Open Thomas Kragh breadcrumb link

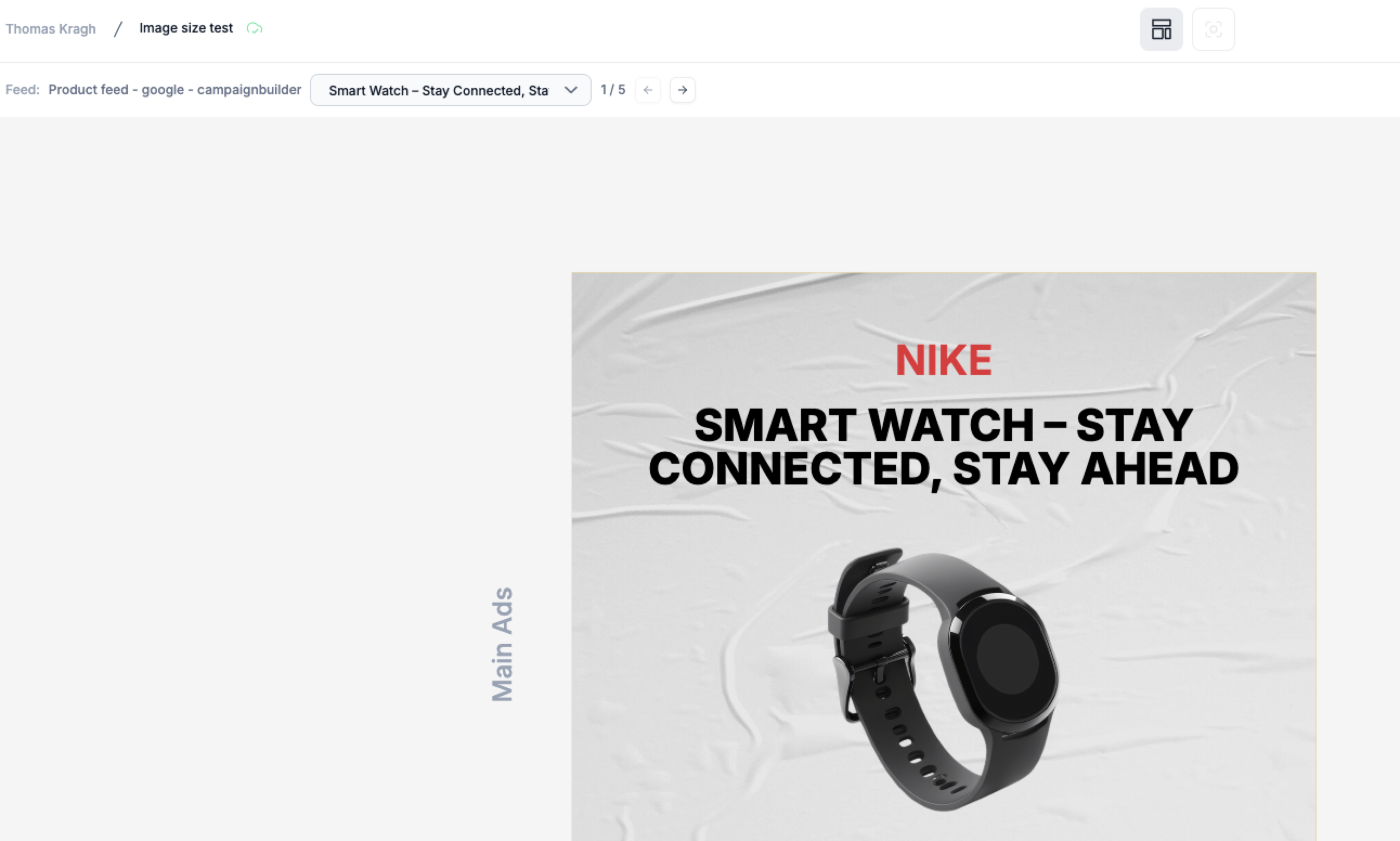point(50,28)
